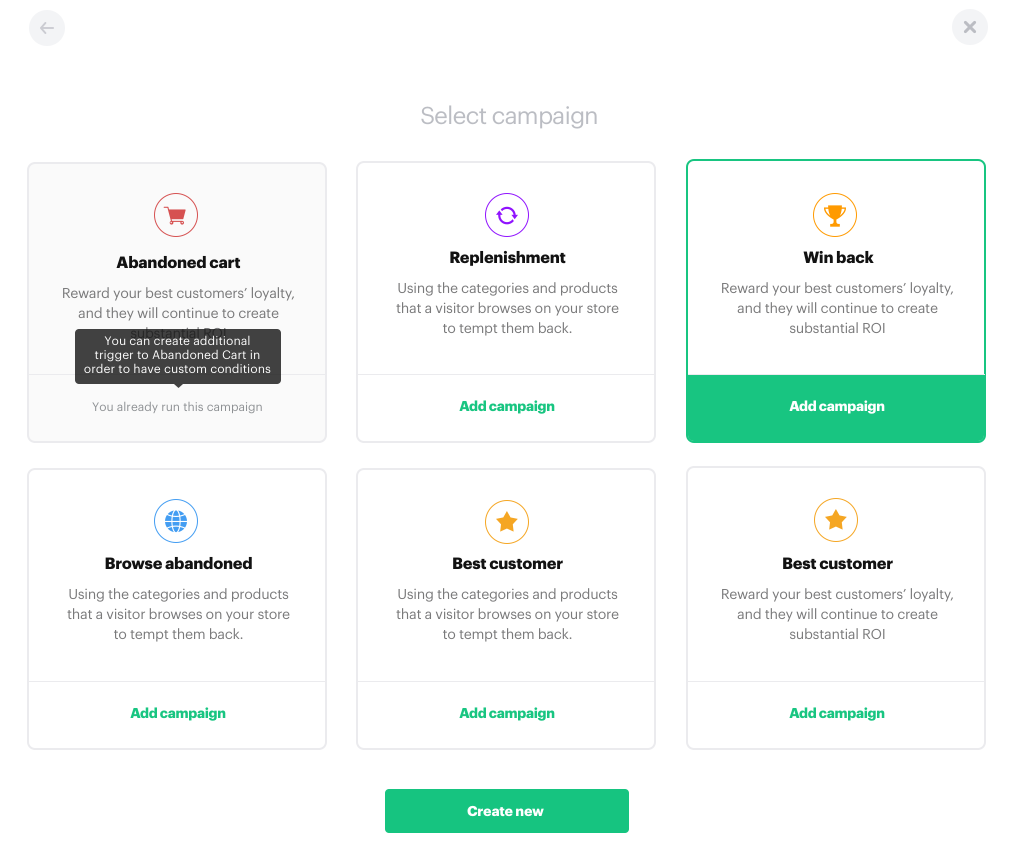Add the Browse abandoned campaign
The height and width of the screenshot is (865, 1018).
point(178,713)
